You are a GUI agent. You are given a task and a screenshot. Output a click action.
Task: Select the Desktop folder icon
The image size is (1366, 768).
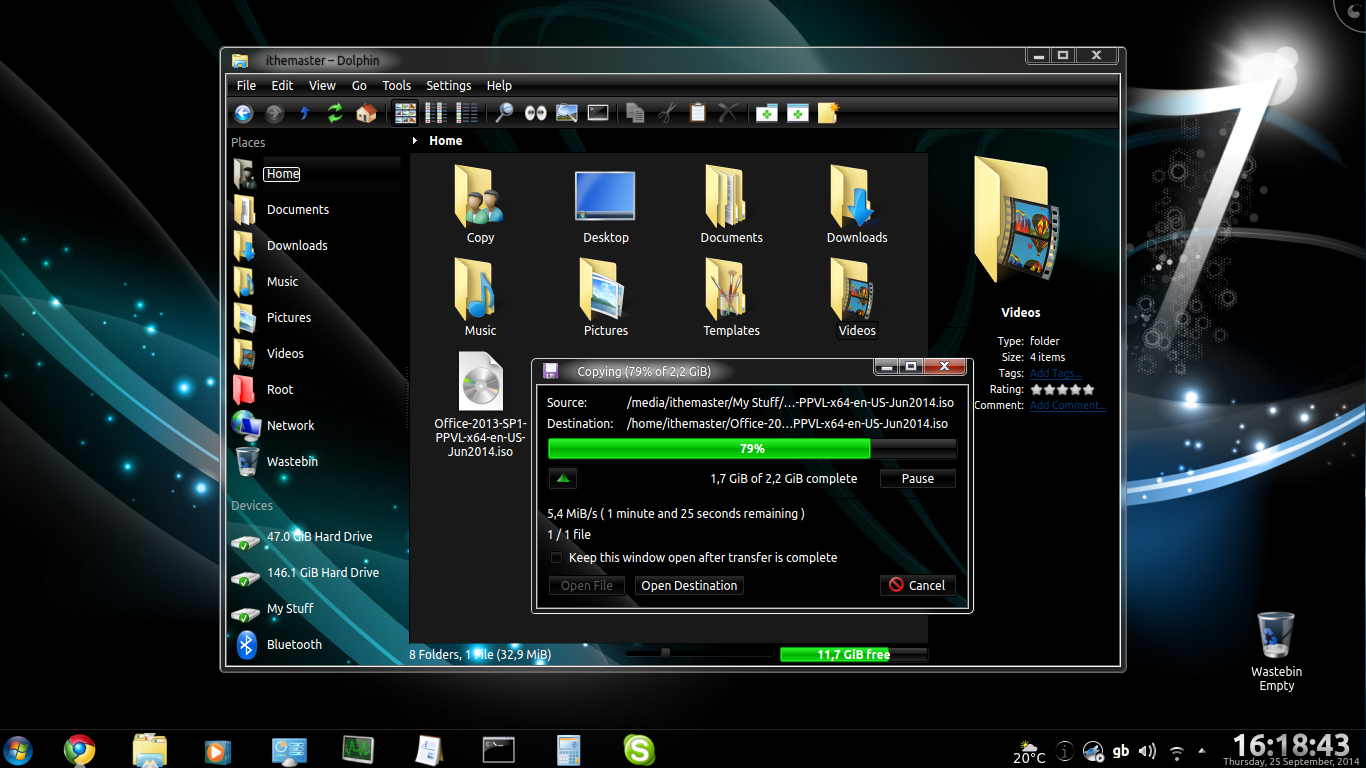pyautogui.click(x=606, y=197)
